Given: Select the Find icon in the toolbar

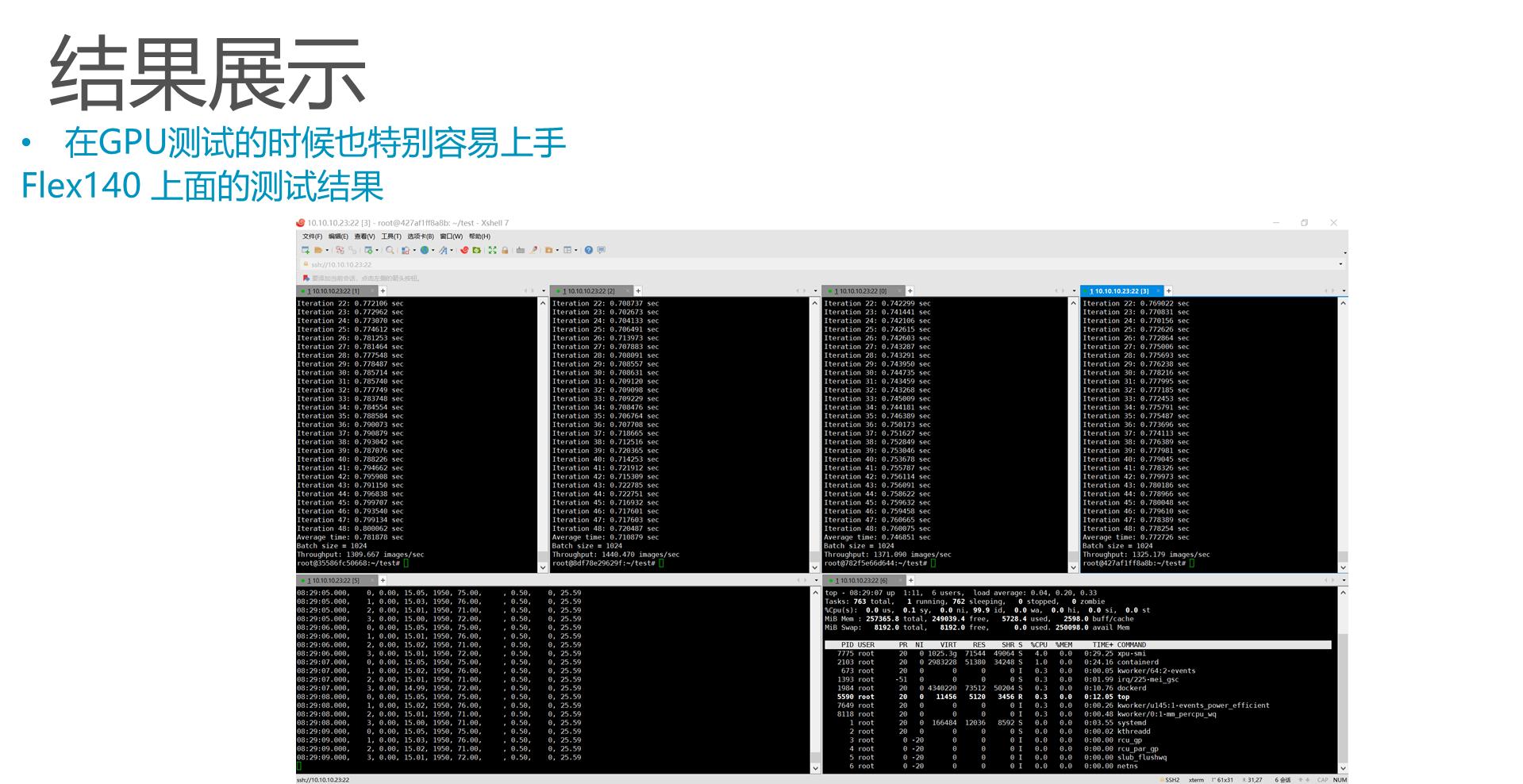Looking at the screenshot, I should [x=390, y=250].
